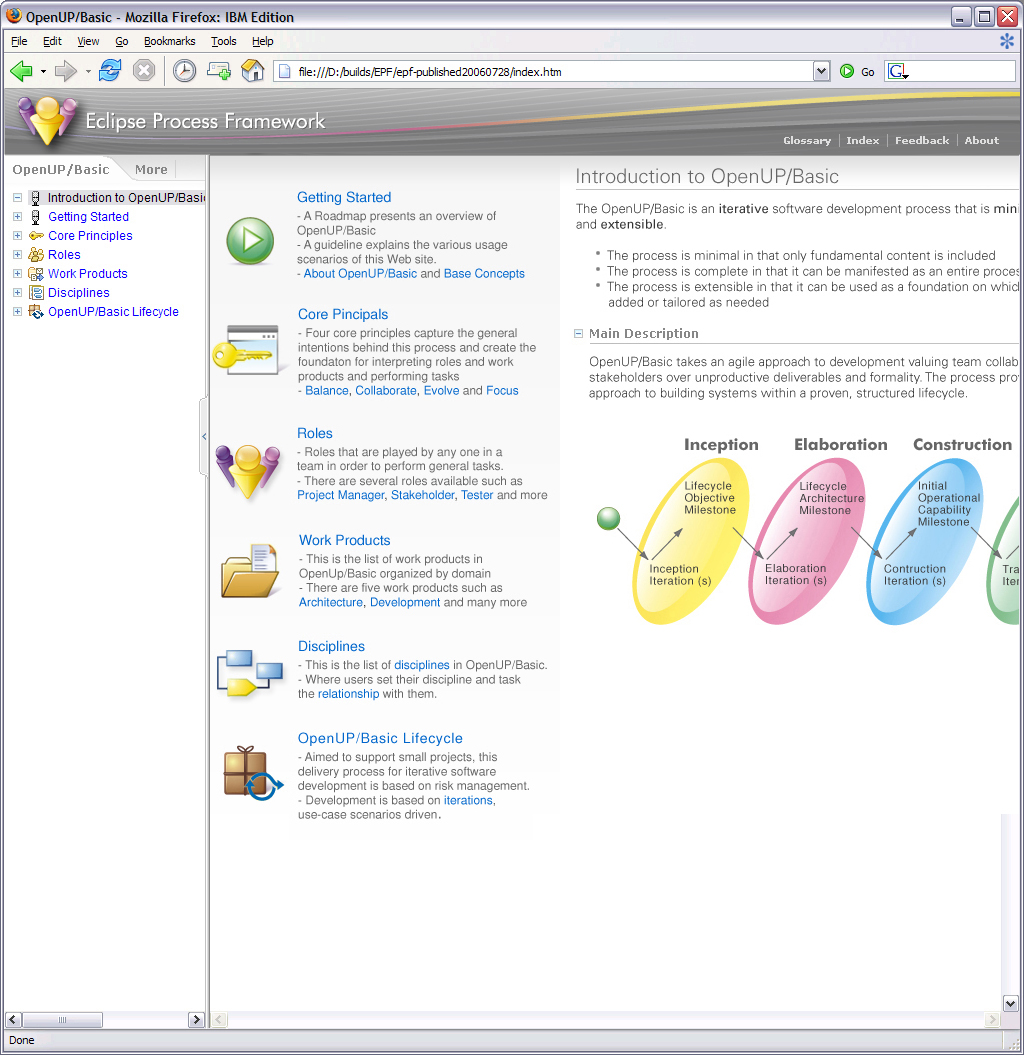Go to the Home page icon
Viewport: 1024px width, 1056px height.
point(253,71)
